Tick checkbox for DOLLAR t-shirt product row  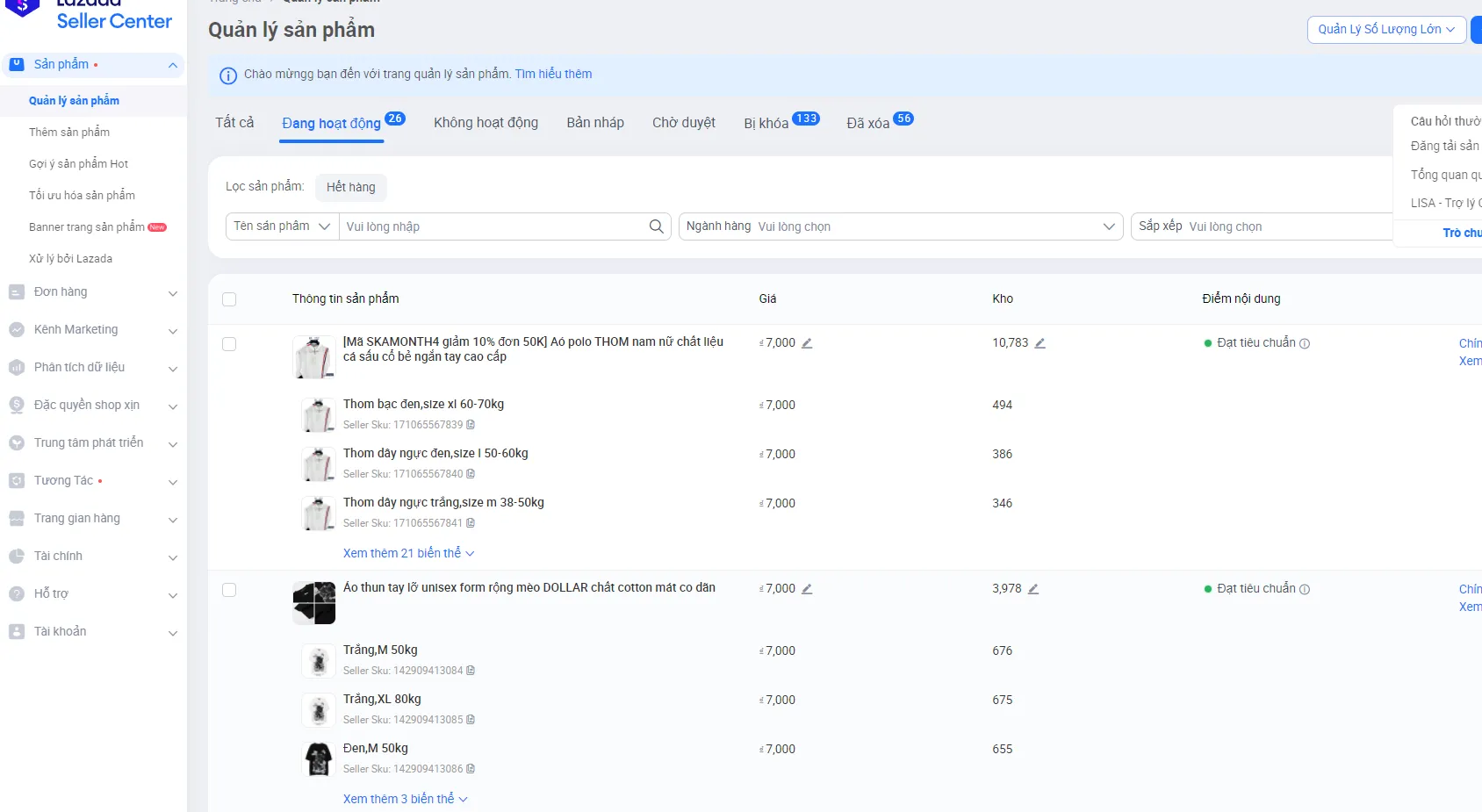pyautogui.click(x=229, y=590)
